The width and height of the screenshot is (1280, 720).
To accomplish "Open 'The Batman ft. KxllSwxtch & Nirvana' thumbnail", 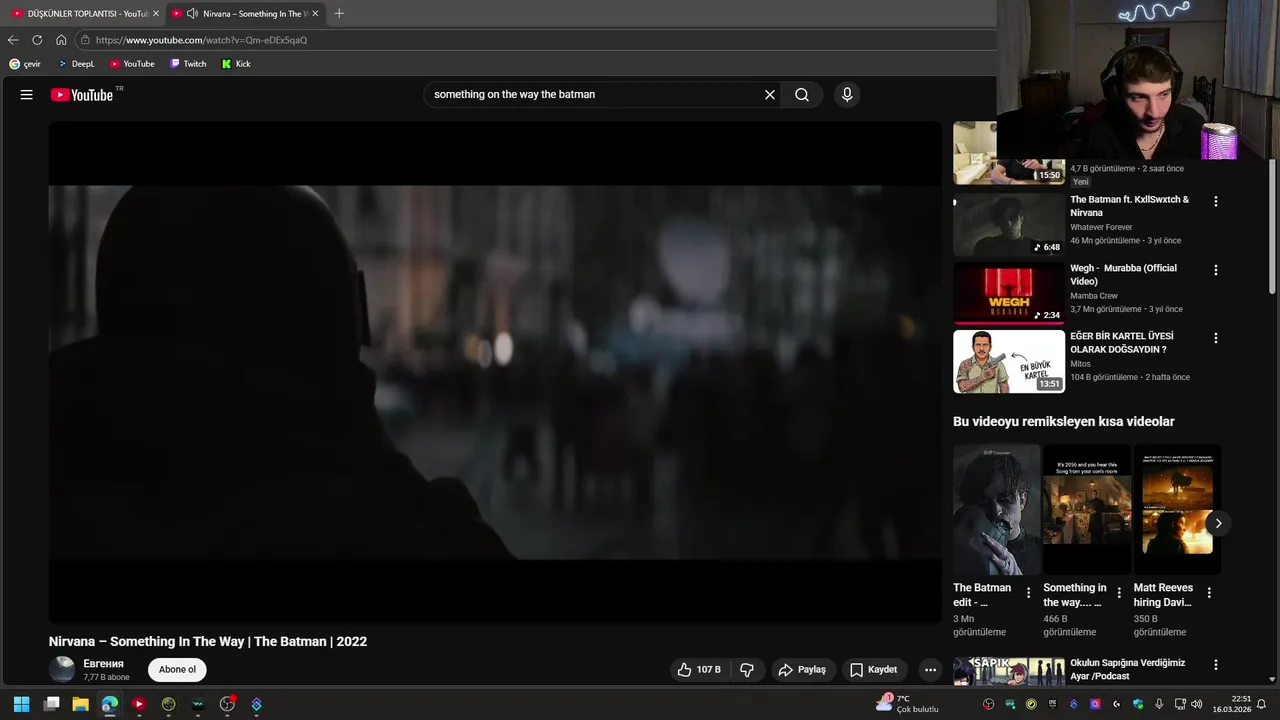I will 1009,225.
